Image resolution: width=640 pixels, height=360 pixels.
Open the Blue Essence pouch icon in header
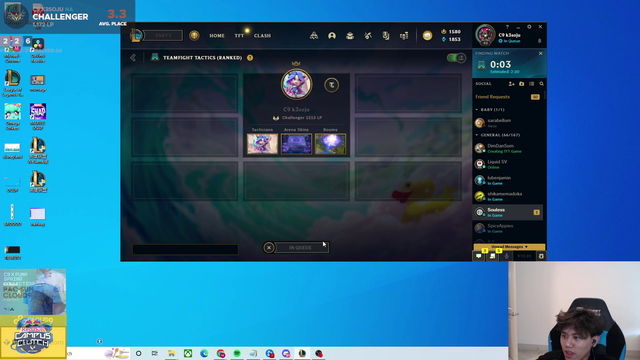pyautogui.click(x=427, y=36)
